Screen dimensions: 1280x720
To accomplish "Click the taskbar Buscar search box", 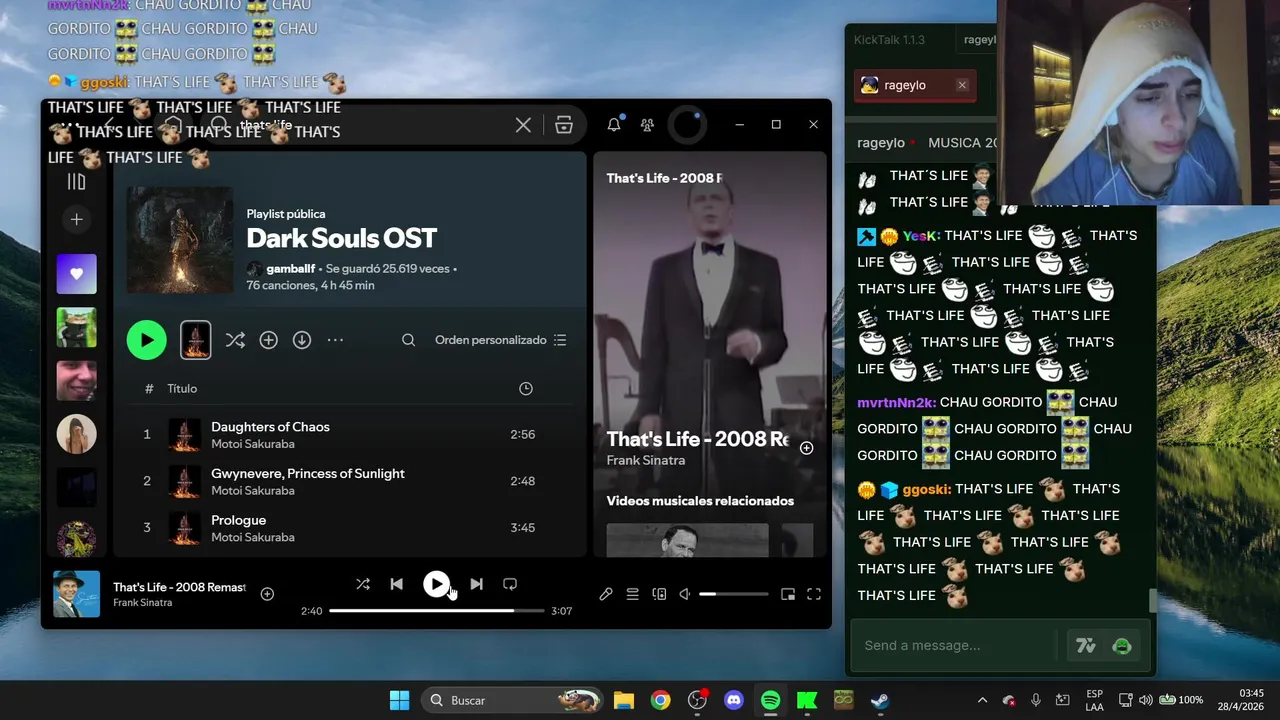I will 513,700.
